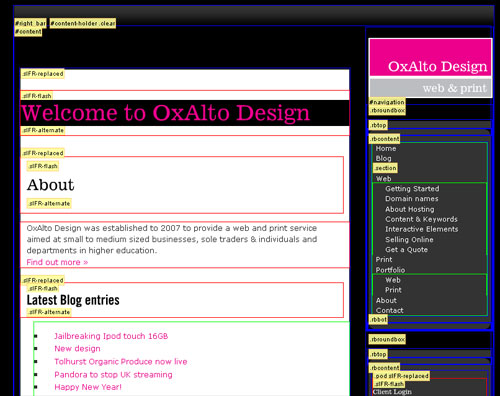Click the '.pod .sIFR-replaced' element label
Viewport: 500px width, 396px height.
(401, 376)
